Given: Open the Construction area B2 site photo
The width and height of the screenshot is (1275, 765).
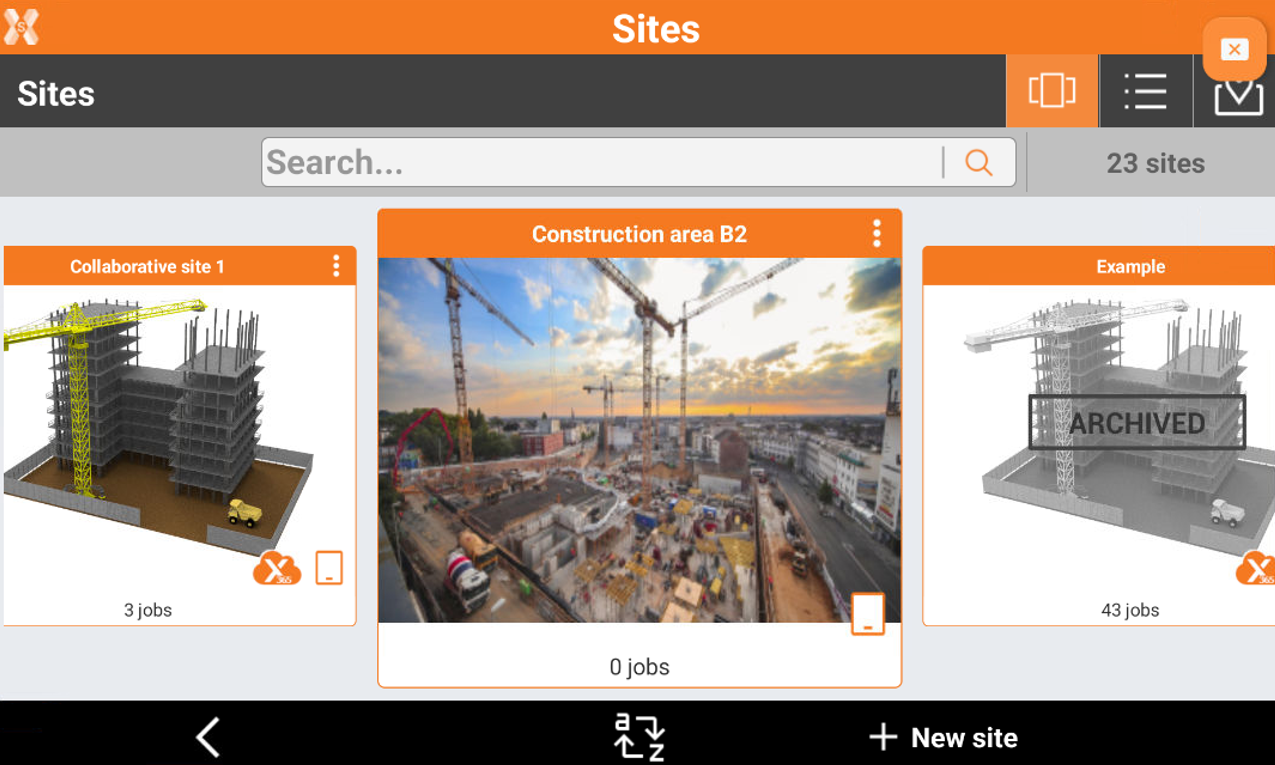Looking at the screenshot, I should pyautogui.click(x=639, y=440).
